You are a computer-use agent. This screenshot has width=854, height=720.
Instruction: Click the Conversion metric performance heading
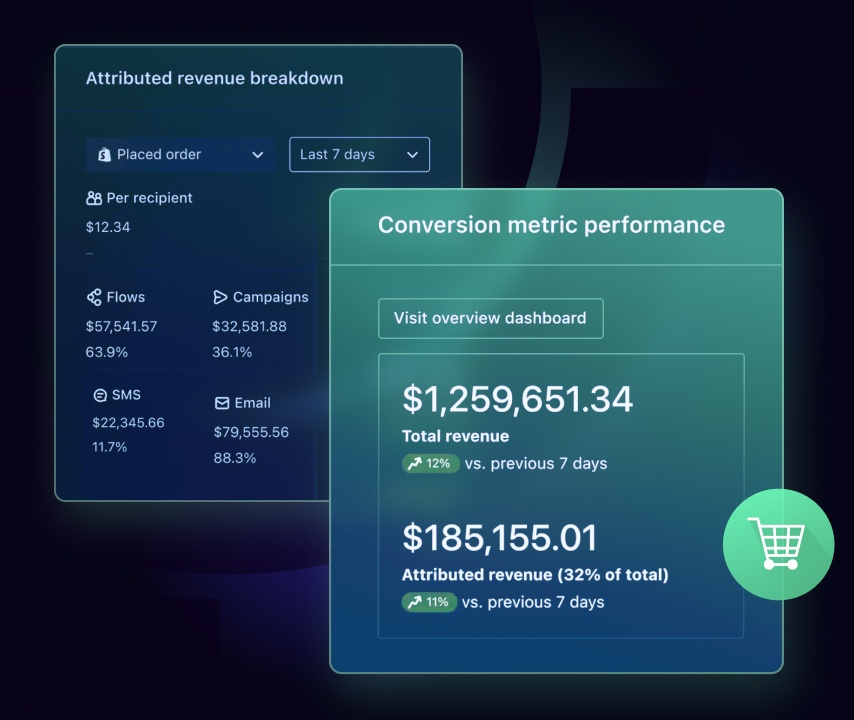[551, 225]
